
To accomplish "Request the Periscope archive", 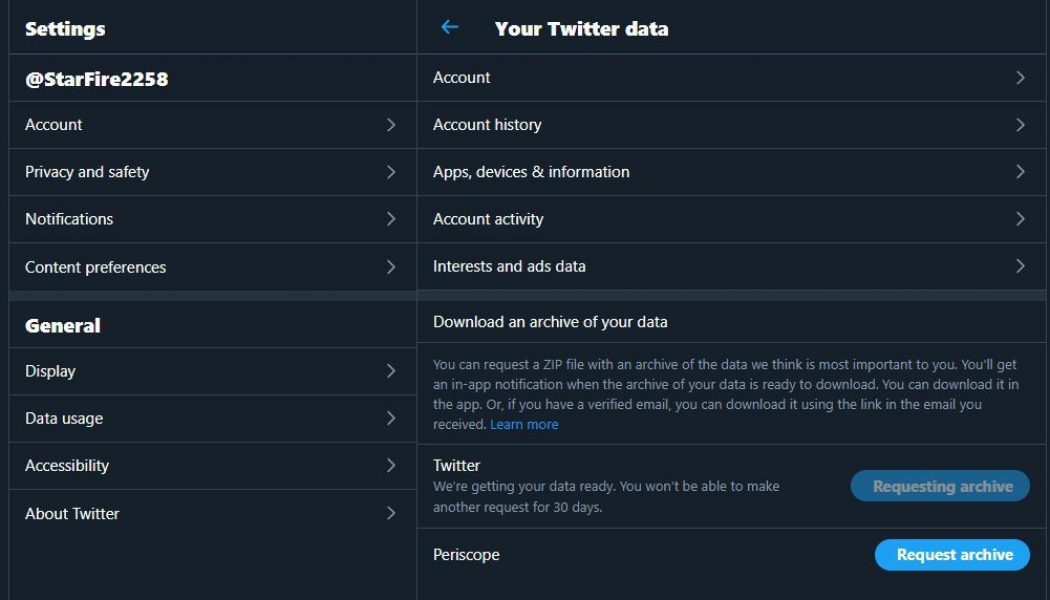I will point(952,554).
